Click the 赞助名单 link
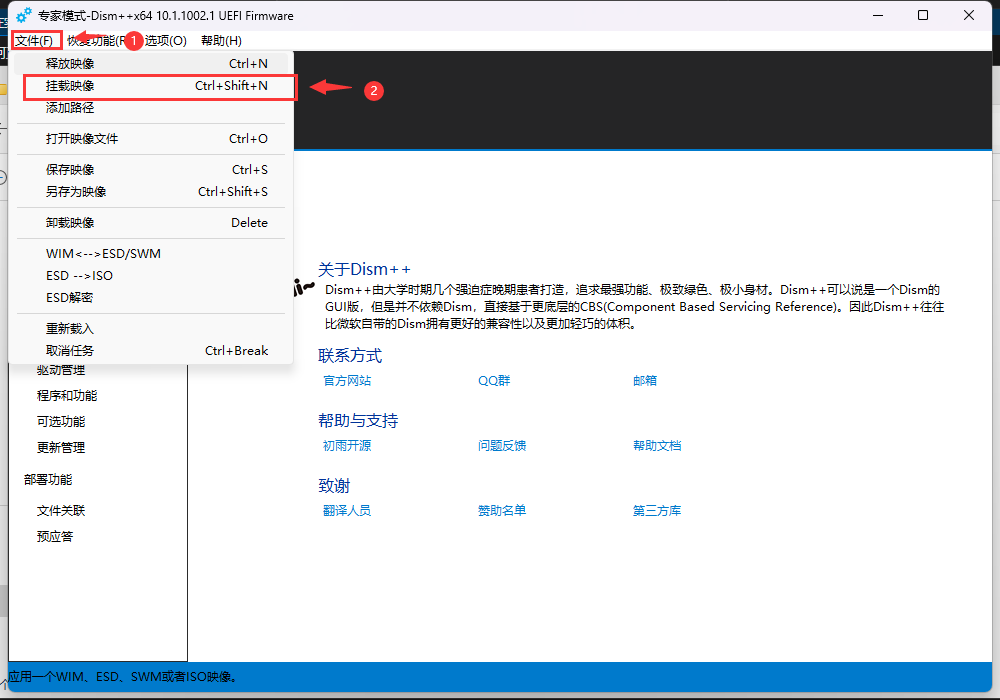 502,511
